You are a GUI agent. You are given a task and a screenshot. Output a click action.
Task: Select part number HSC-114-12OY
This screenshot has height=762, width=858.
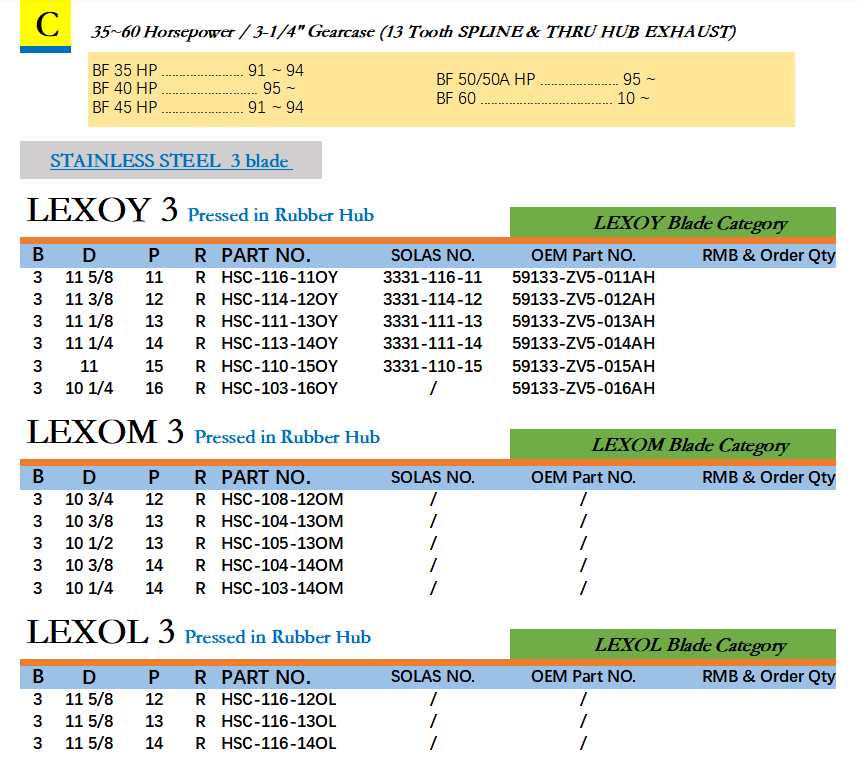[x=280, y=299]
